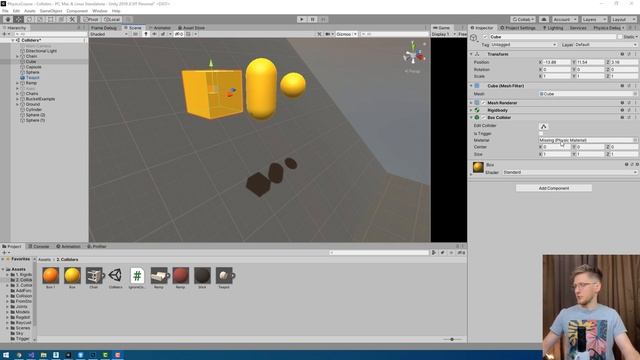This screenshot has width=640, height=360.
Task: Toggle scene audio speaker icon
Action: coord(154,34)
